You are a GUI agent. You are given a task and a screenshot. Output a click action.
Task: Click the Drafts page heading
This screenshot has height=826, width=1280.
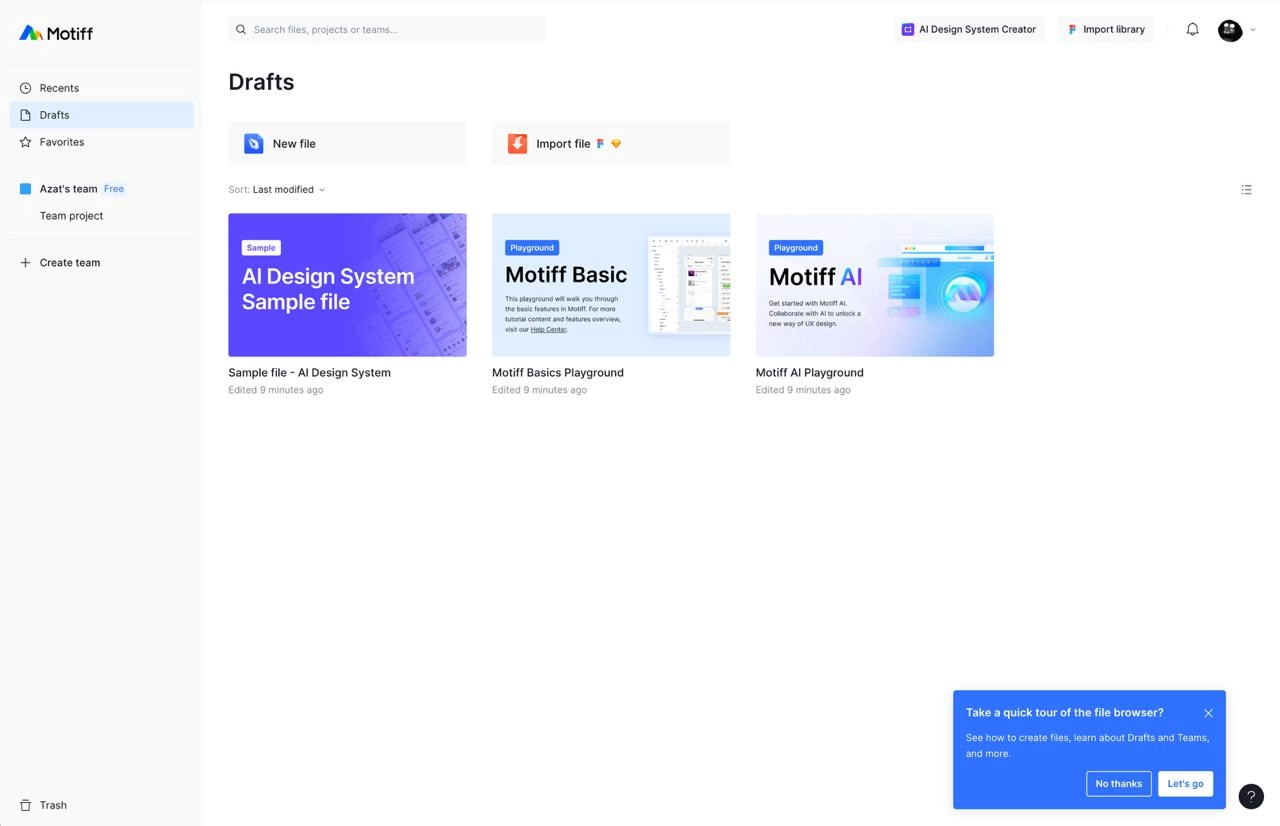[261, 82]
